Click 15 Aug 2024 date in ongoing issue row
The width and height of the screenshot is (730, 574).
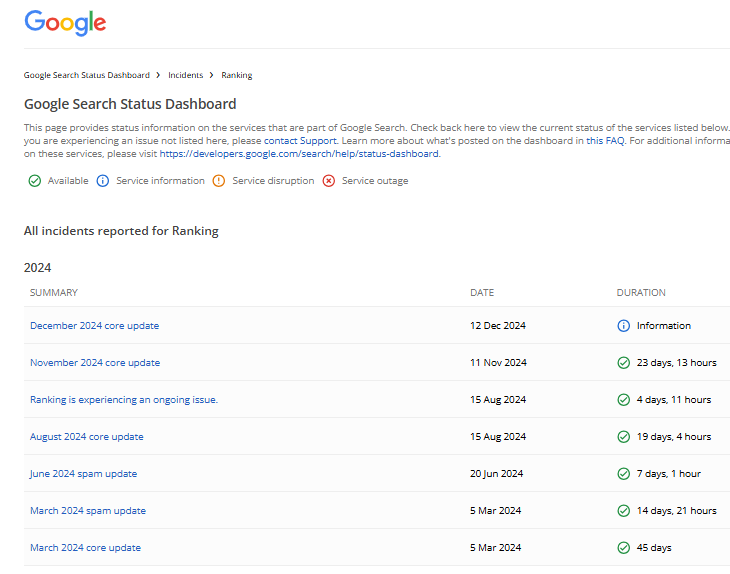(498, 399)
